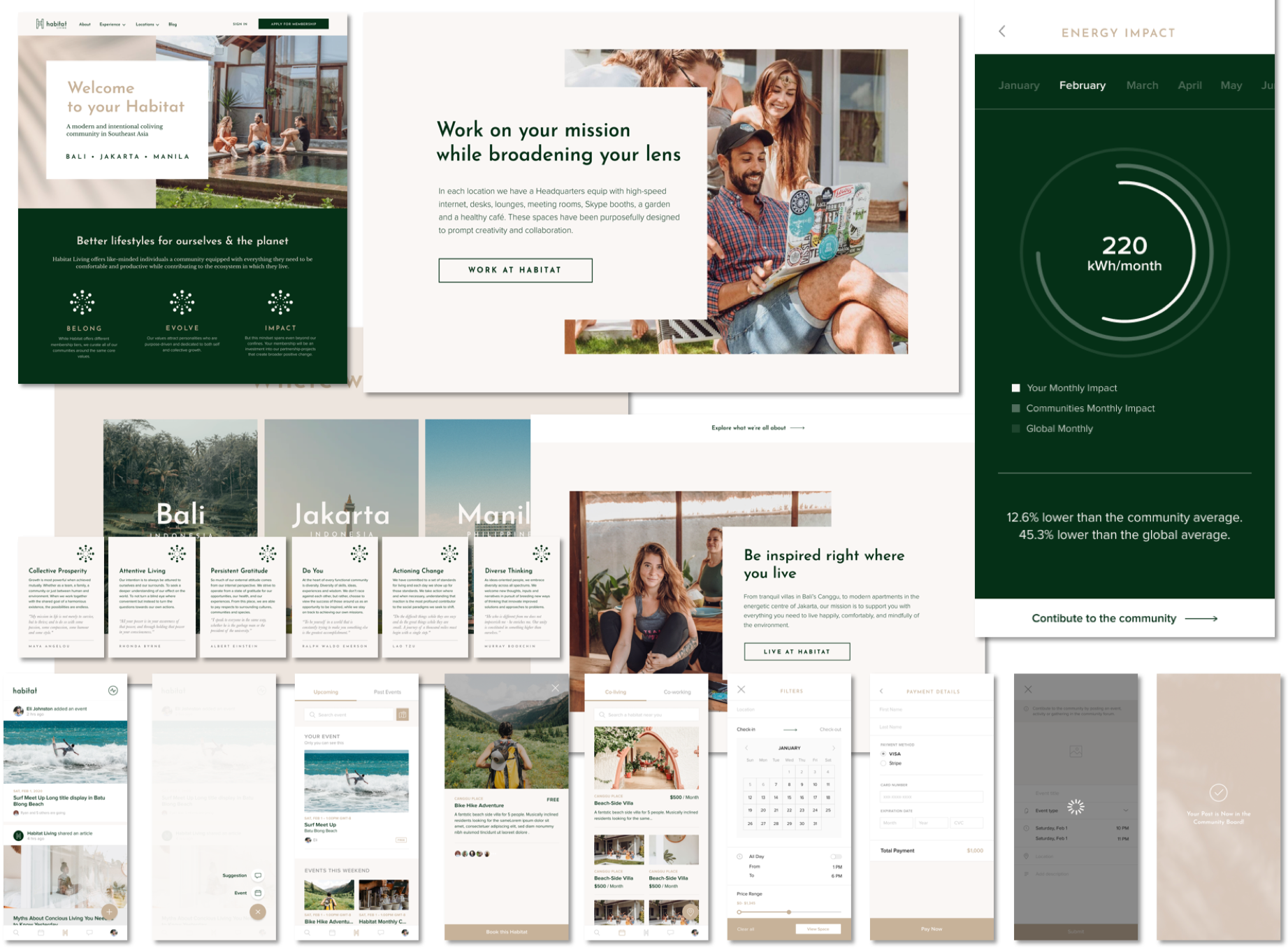1288x948 pixels.
Task: Toggle the All Day switch
Action: 835,856
